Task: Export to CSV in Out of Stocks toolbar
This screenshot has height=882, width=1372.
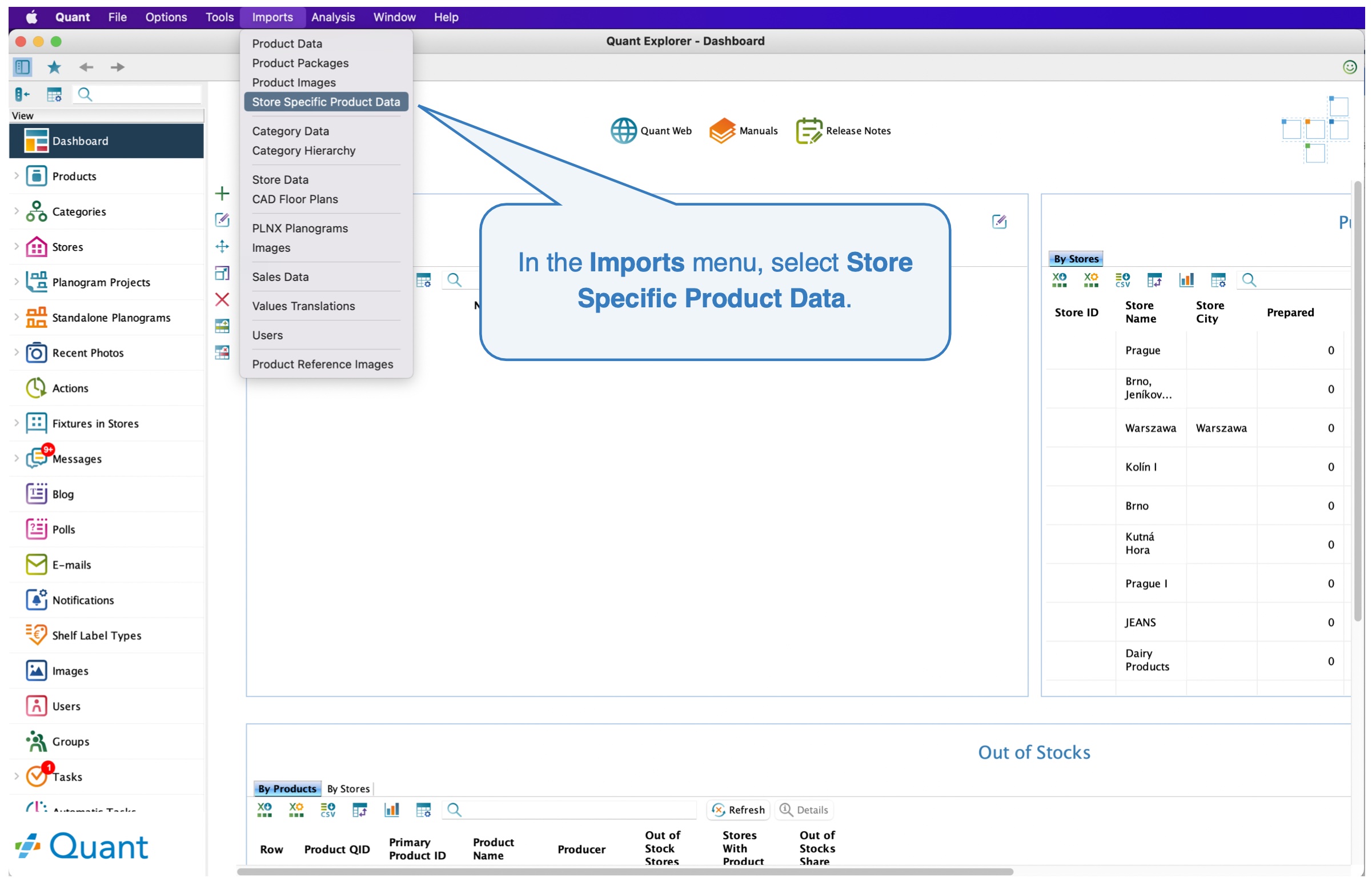Action: (328, 811)
